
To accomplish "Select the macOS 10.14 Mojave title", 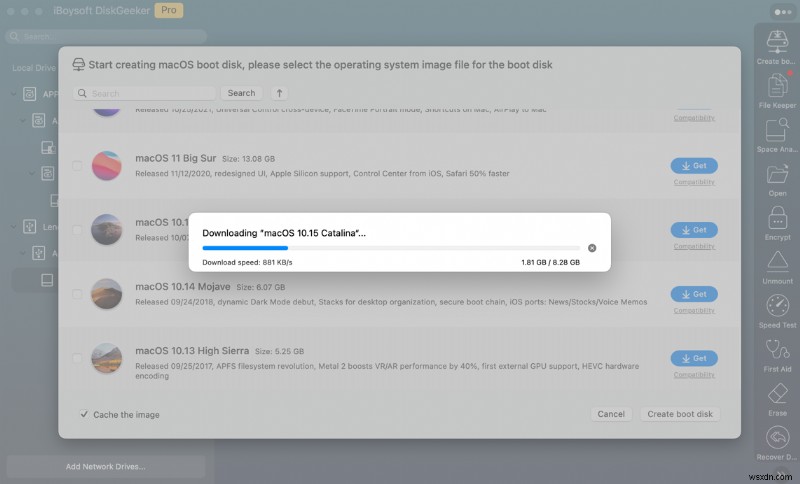I will pos(183,287).
